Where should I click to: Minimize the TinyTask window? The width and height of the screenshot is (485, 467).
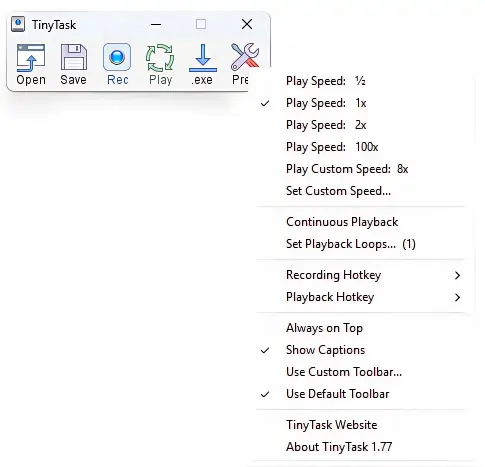pos(156,24)
